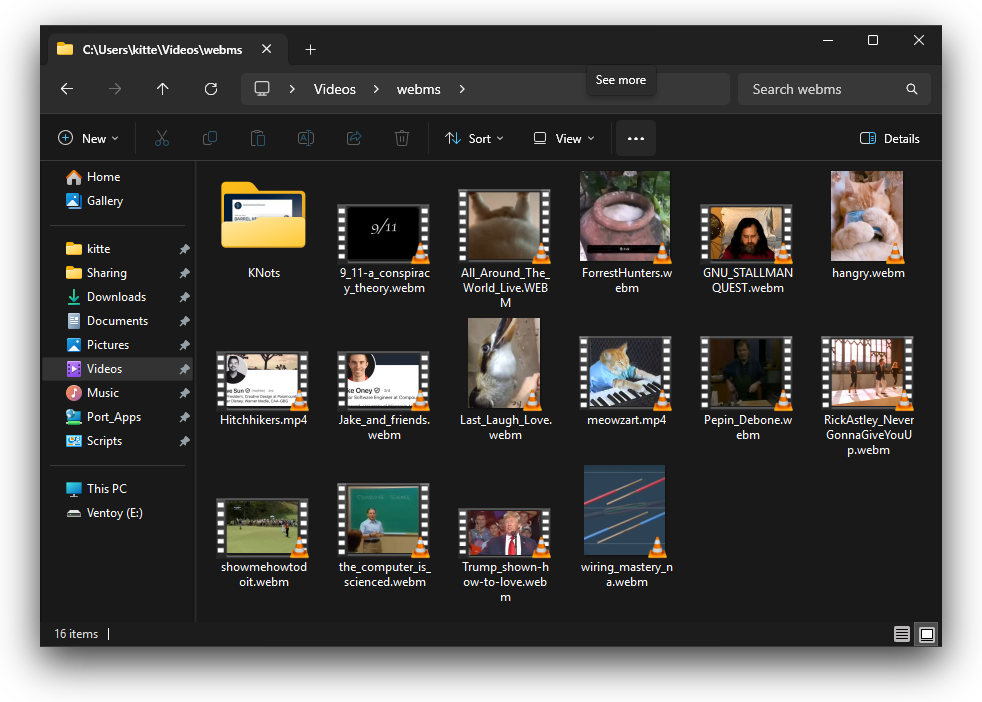This screenshot has width=982, height=702.
Task: Toggle the Details pane
Action: point(889,138)
